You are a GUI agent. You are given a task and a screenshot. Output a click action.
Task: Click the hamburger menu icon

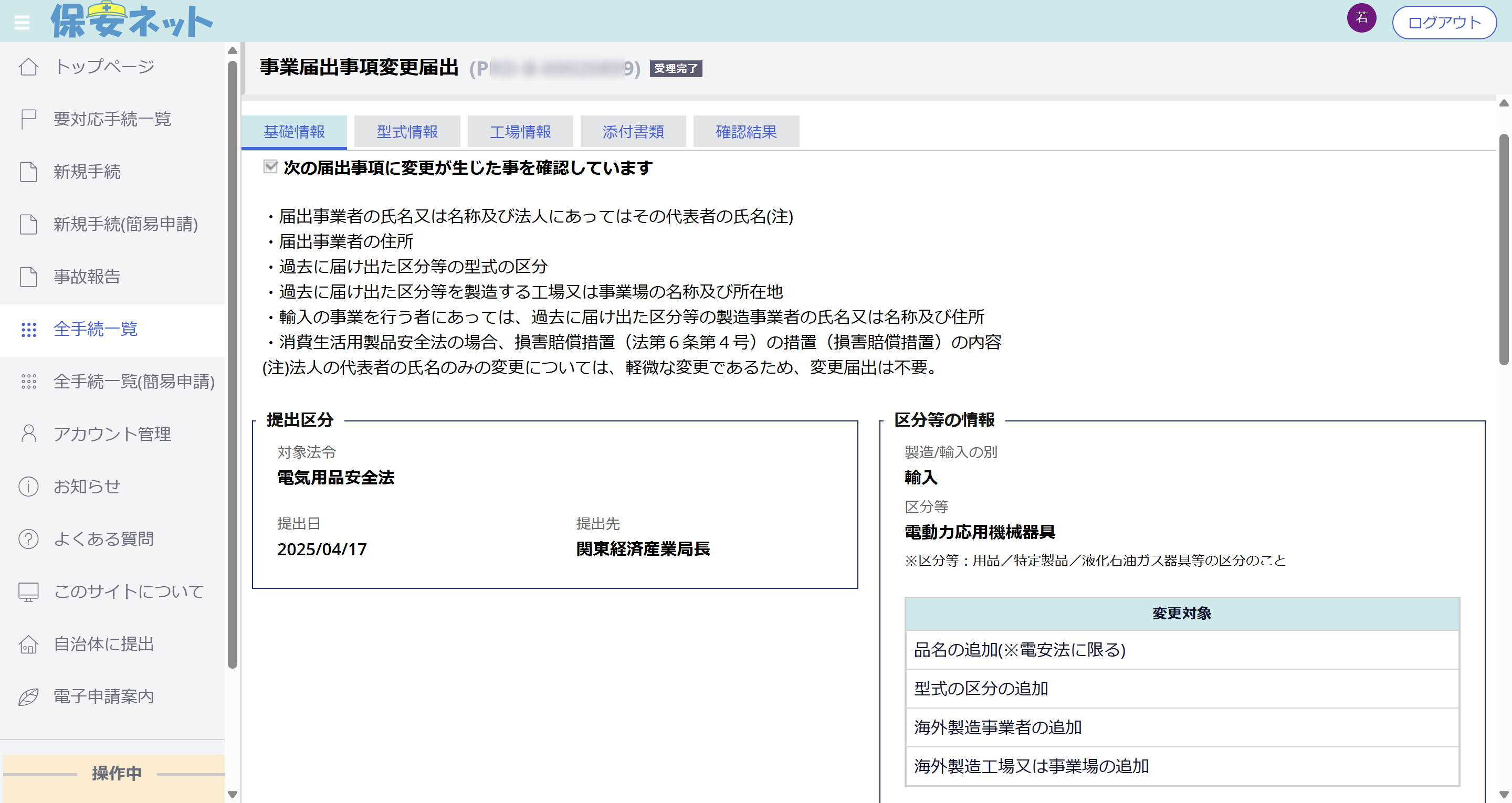click(x=22, y=23)
